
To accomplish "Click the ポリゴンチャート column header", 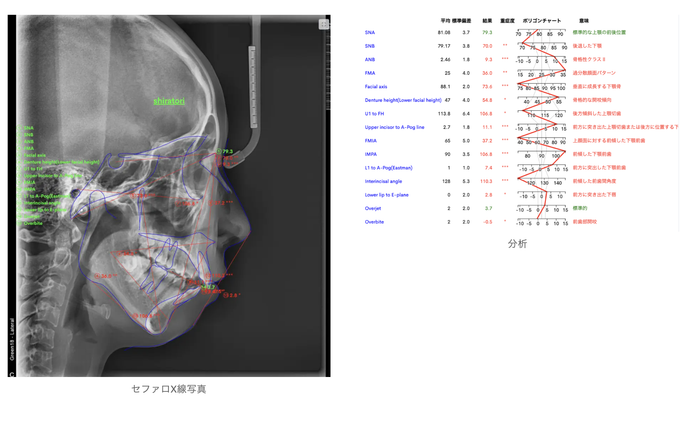I will (x=542, y=20).
